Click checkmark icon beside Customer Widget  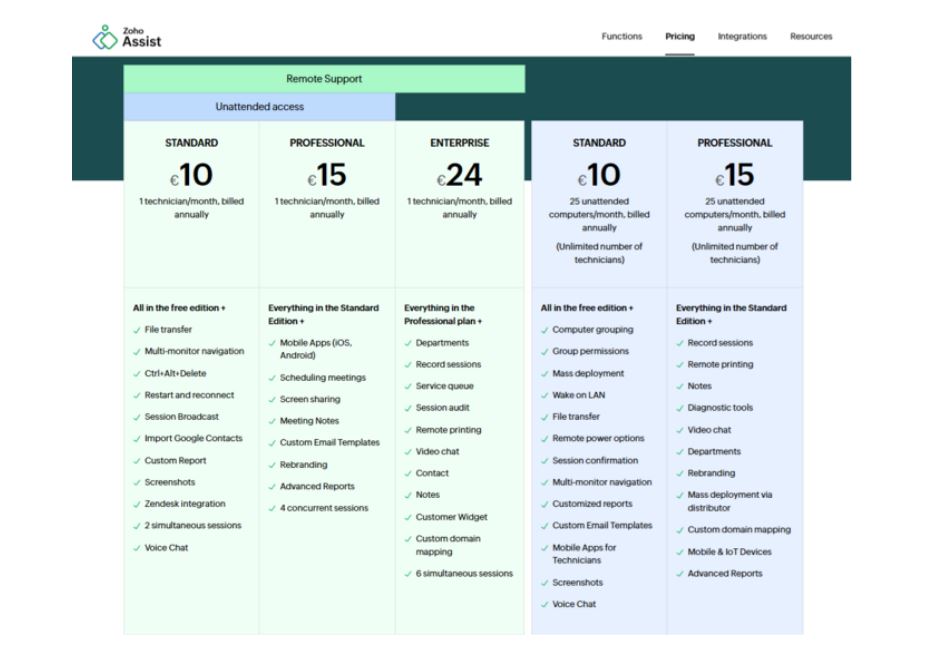pyautogui.click(x=408, y=517)
